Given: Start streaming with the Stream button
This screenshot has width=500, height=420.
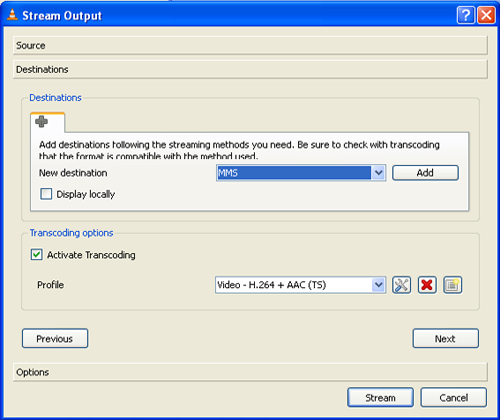Looking at the screenshot, I should pos(380,397).
